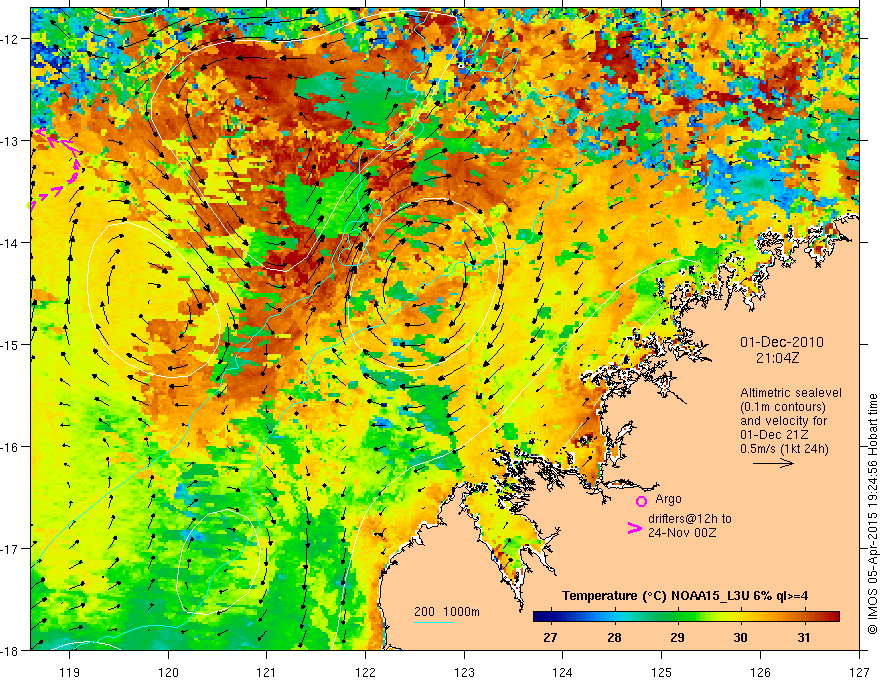Image resolution: width=880 pixels, height=680 pixels.
Task: Click the magenta Argo circle legend symbol
Action: click(641, 502)
